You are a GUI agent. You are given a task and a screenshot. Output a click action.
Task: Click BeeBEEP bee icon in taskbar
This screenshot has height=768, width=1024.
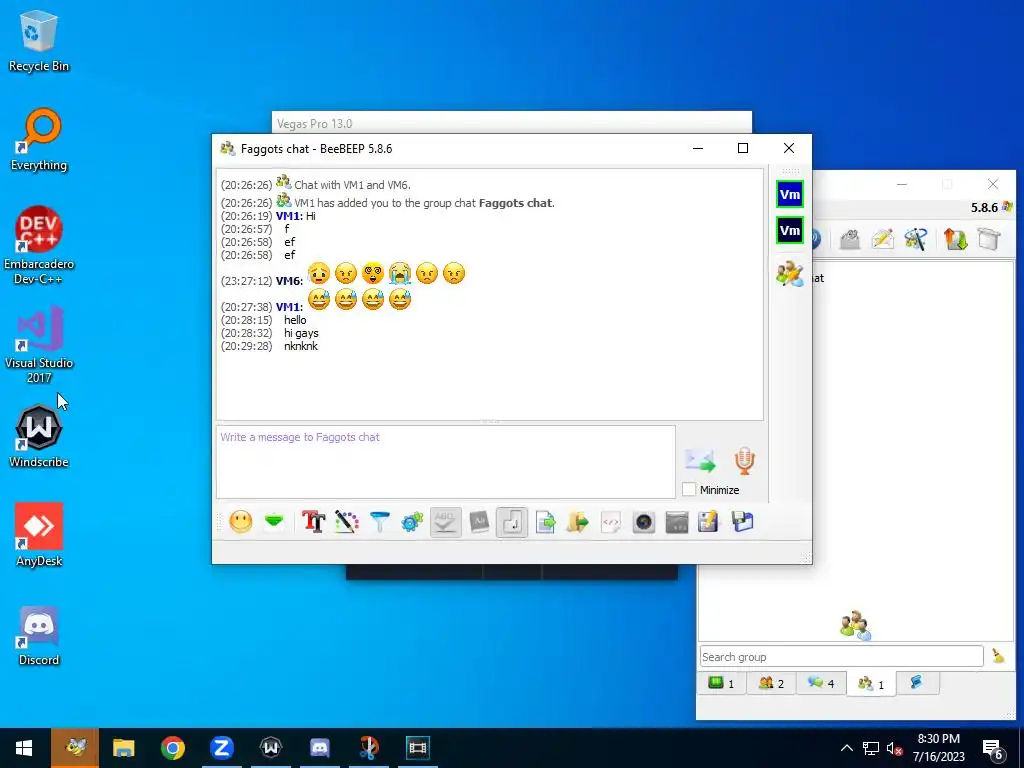click(75, 748)
